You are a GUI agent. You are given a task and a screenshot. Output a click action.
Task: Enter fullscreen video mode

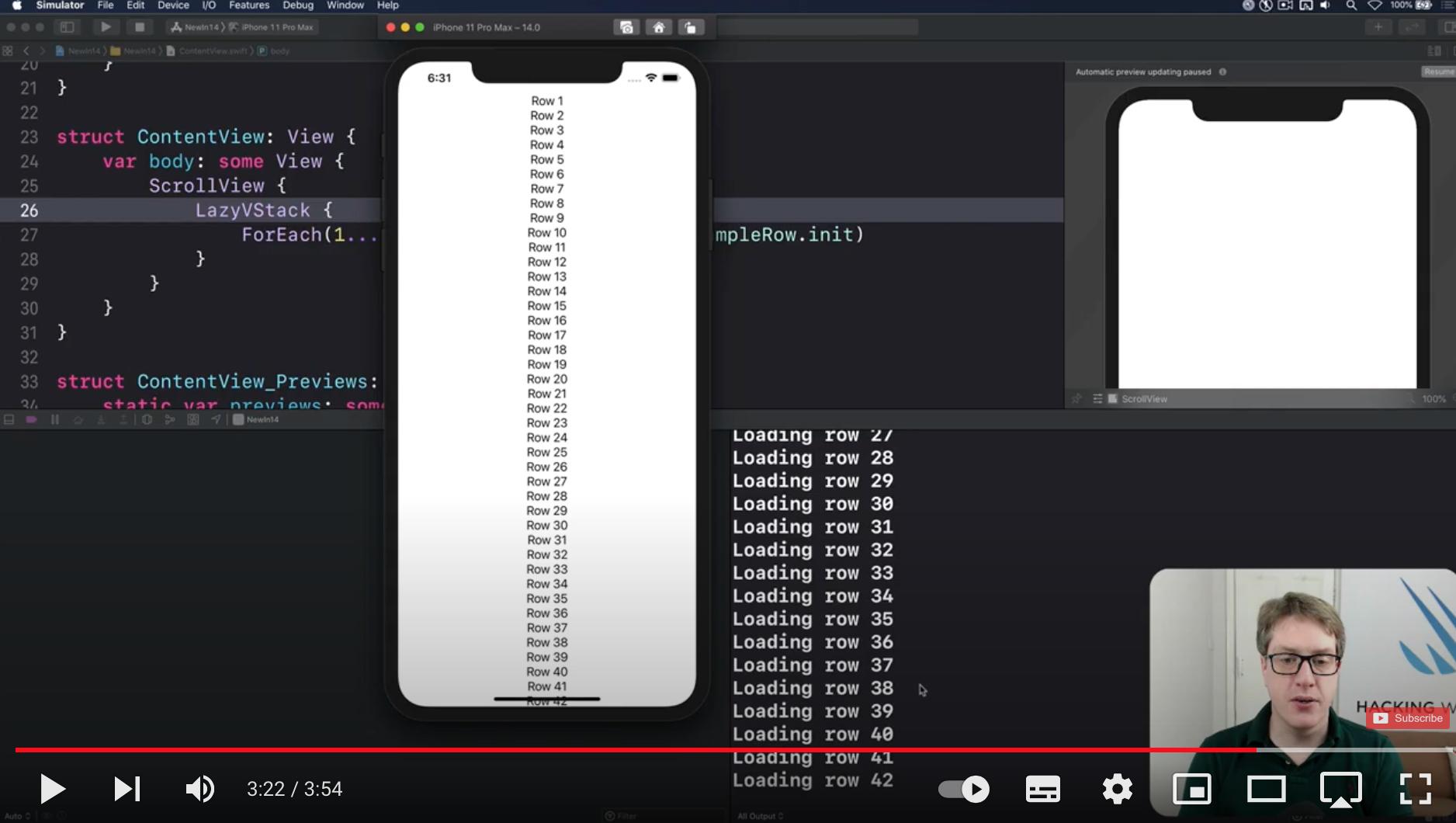pos(1416,790)
